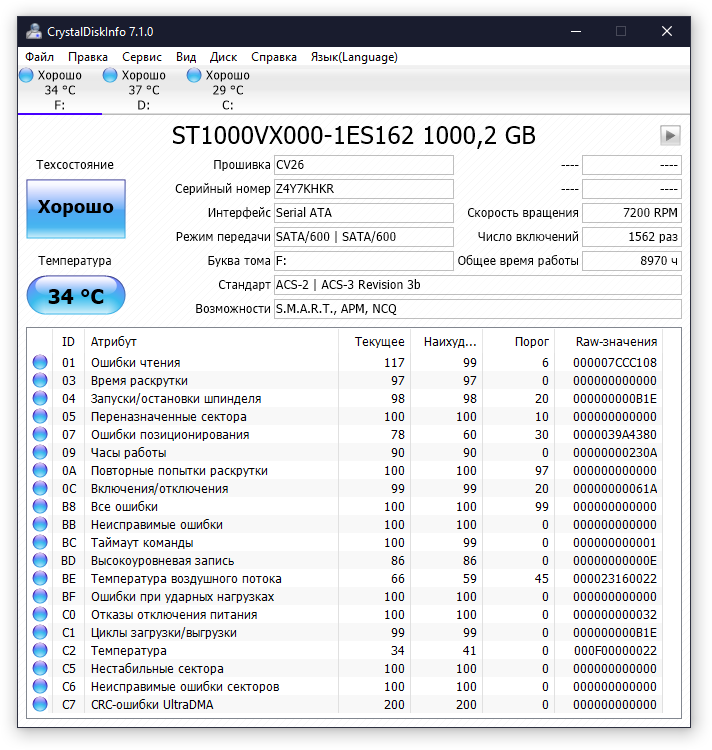The height and width of the screenshot is (750, 712).
Task: Open the Язык(Language) menu
Action: (354, 57)
